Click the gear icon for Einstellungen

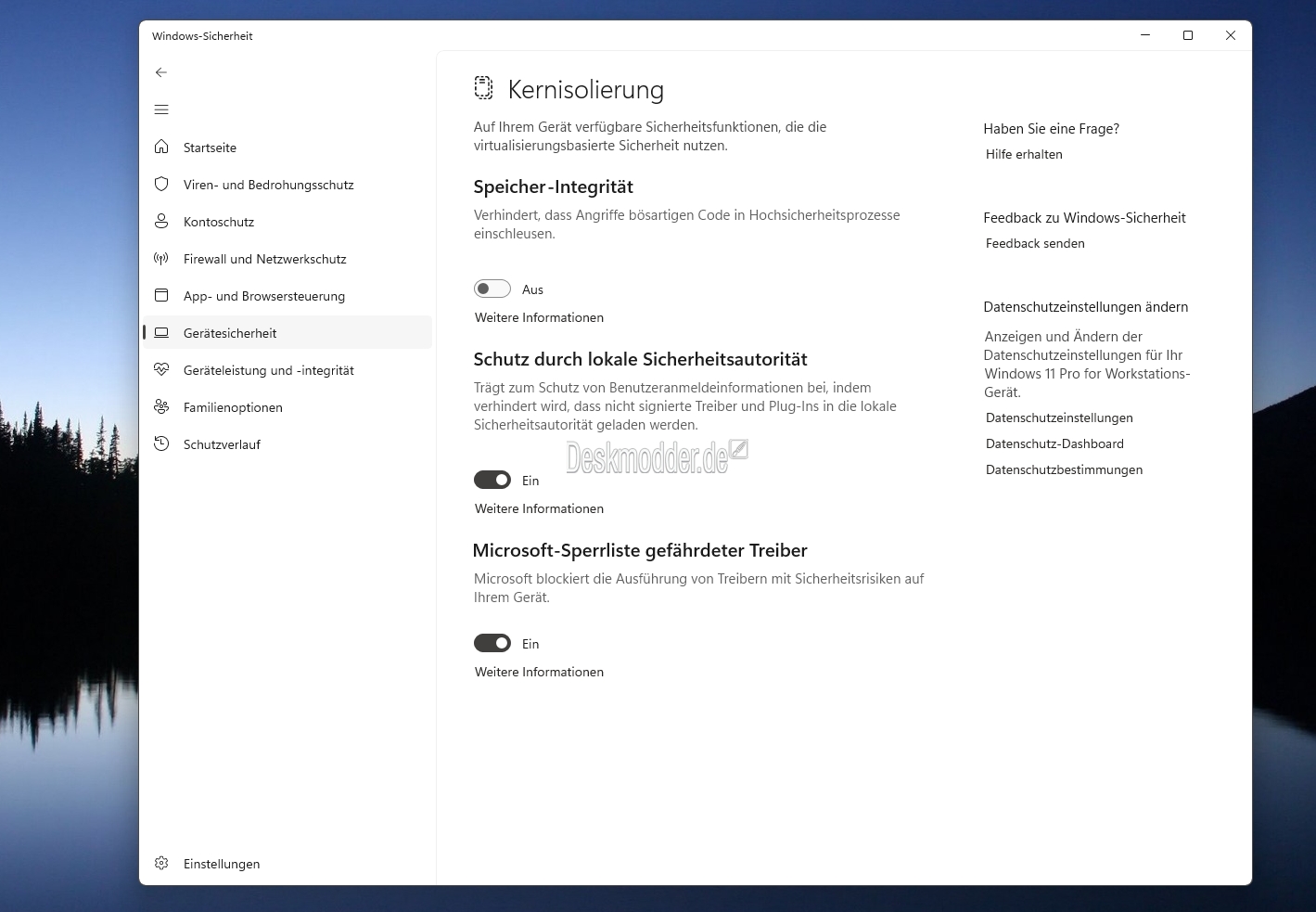(x=161, y=863)
